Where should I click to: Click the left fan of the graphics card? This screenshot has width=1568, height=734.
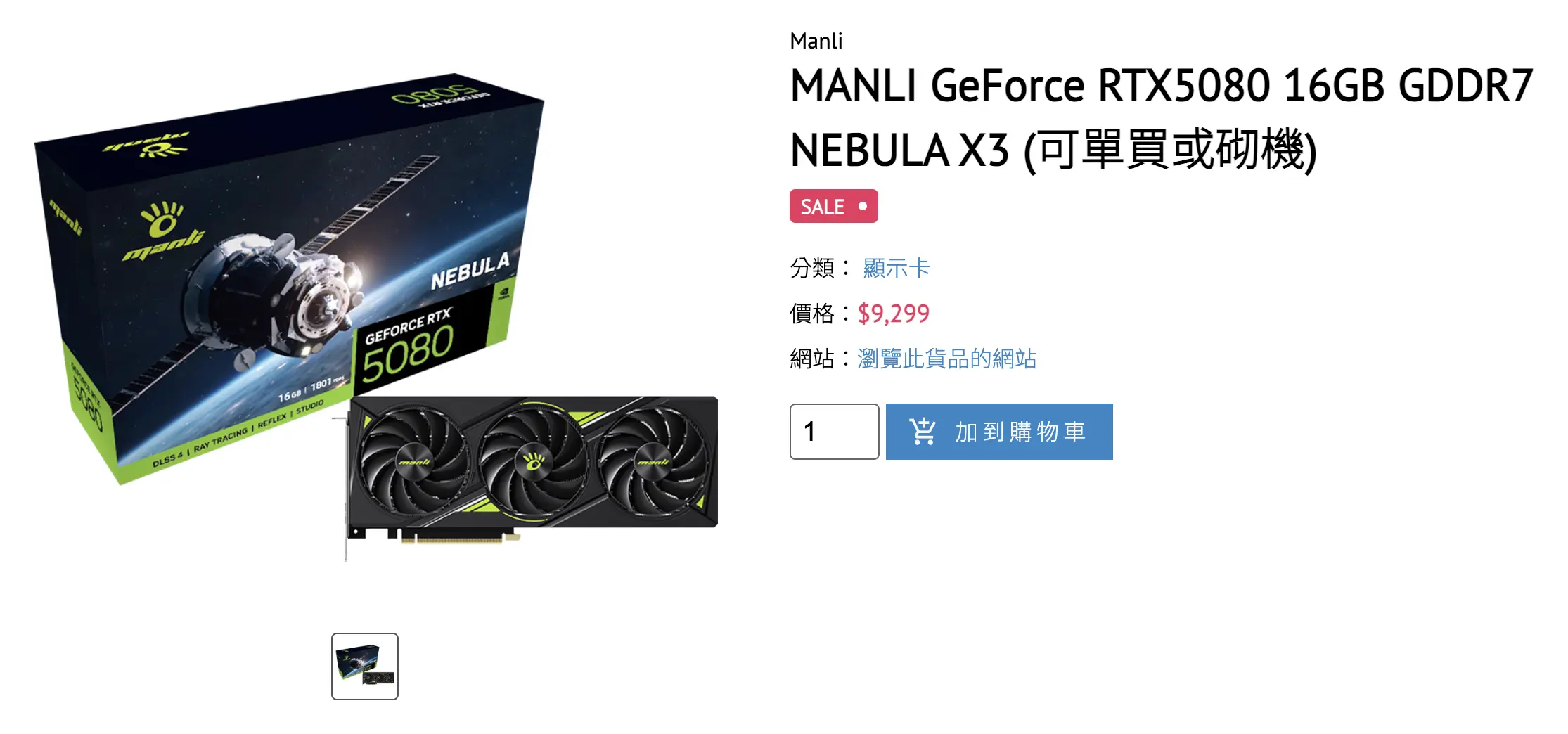click(x=415, y=461)
